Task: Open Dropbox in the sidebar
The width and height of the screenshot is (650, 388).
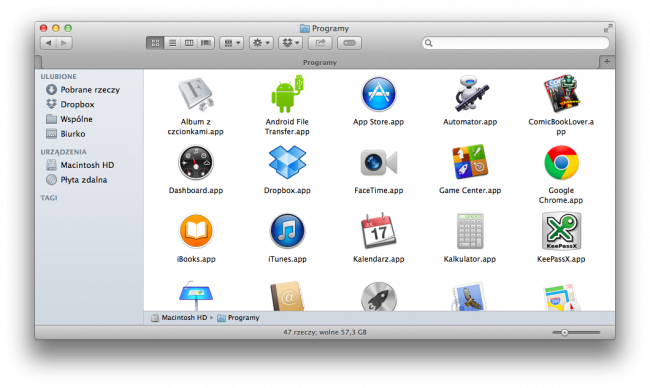Action: point(77,104)
